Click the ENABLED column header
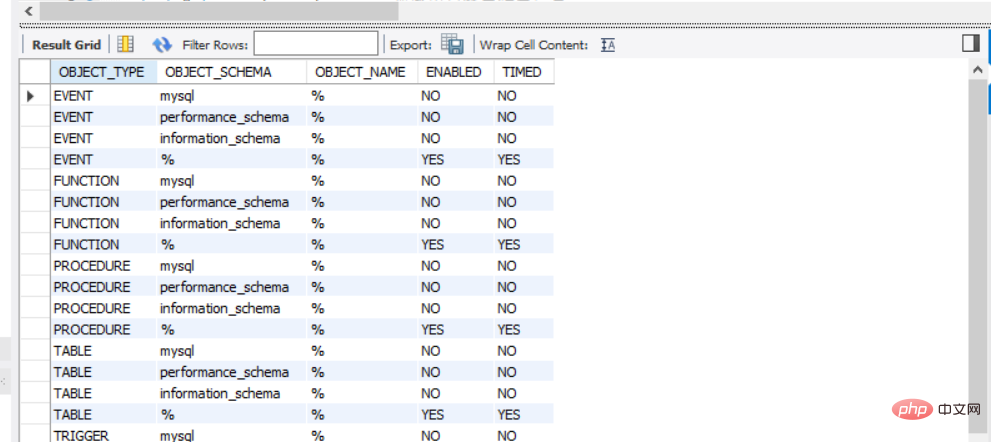 pos(455,72)
